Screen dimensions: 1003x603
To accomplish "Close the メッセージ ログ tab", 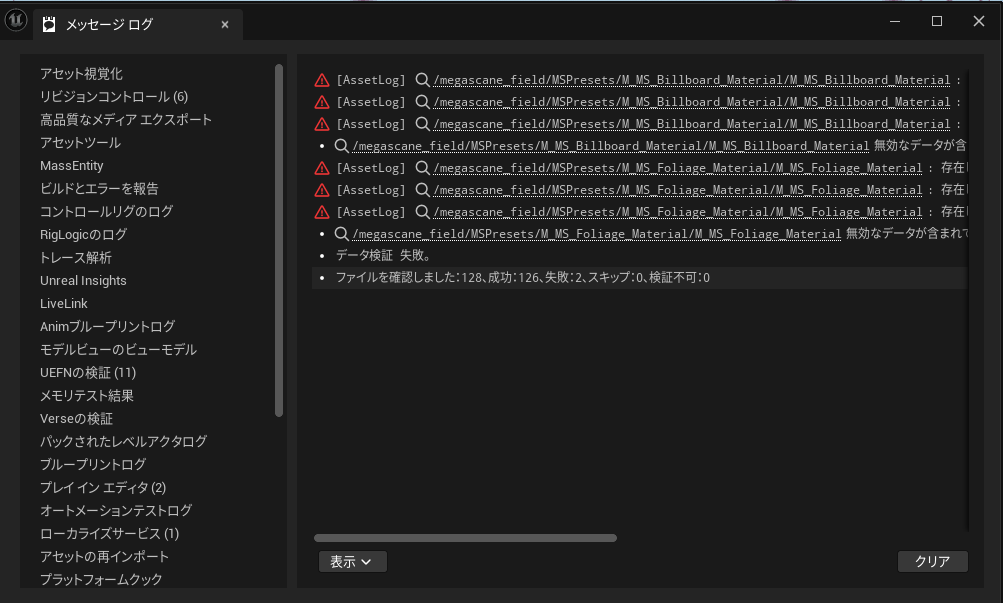I will (x=225, y=24).
